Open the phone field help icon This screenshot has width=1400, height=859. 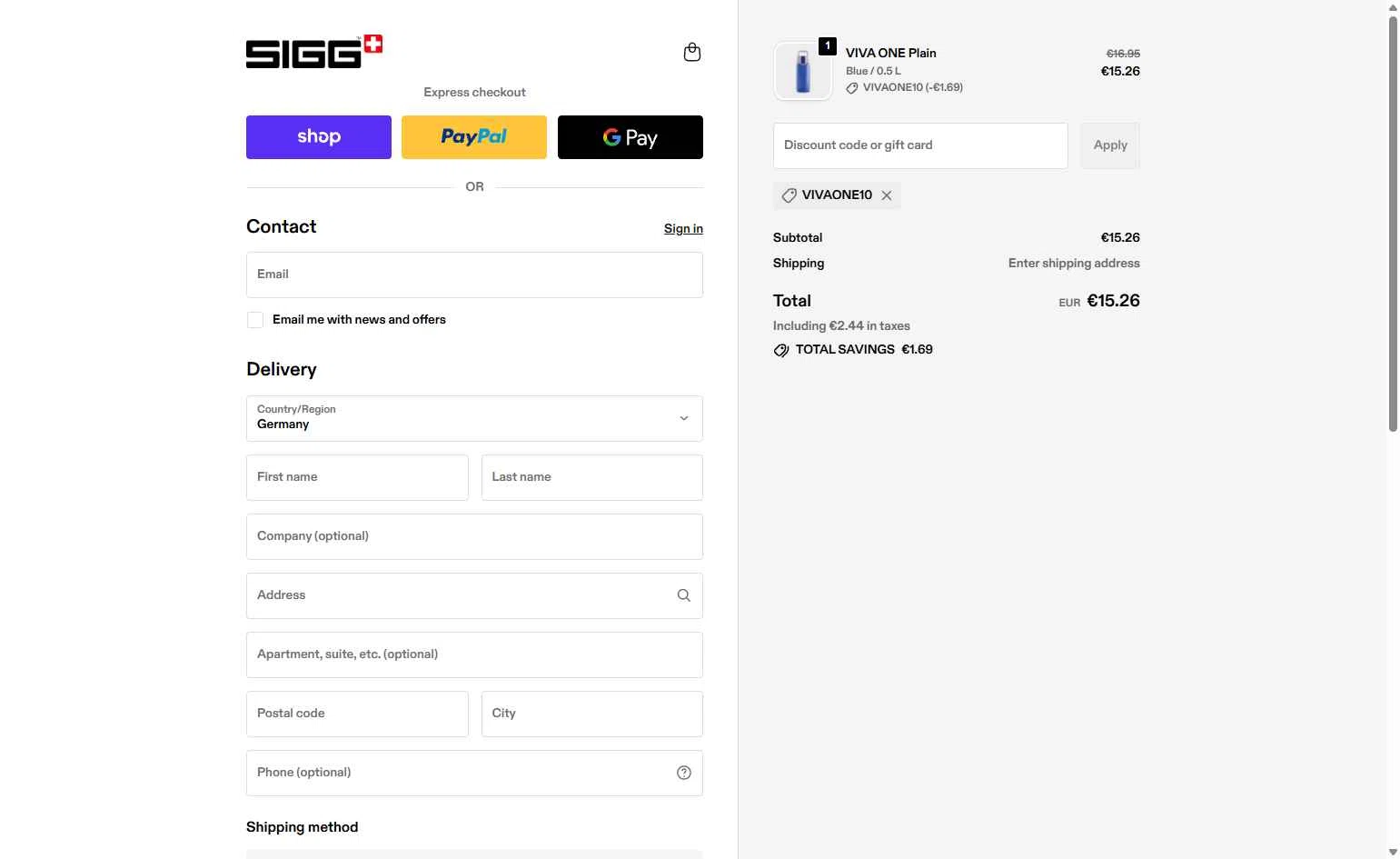tap(684, 773)
